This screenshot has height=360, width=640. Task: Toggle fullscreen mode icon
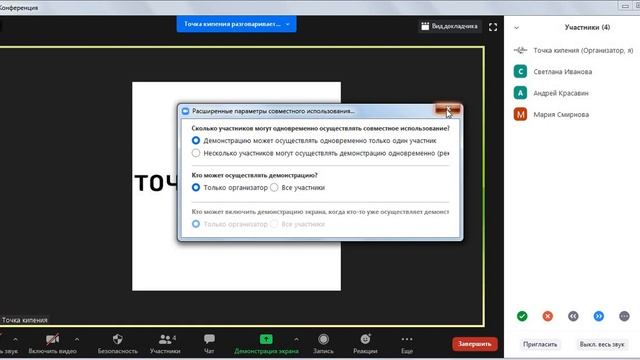pos(493,27)
